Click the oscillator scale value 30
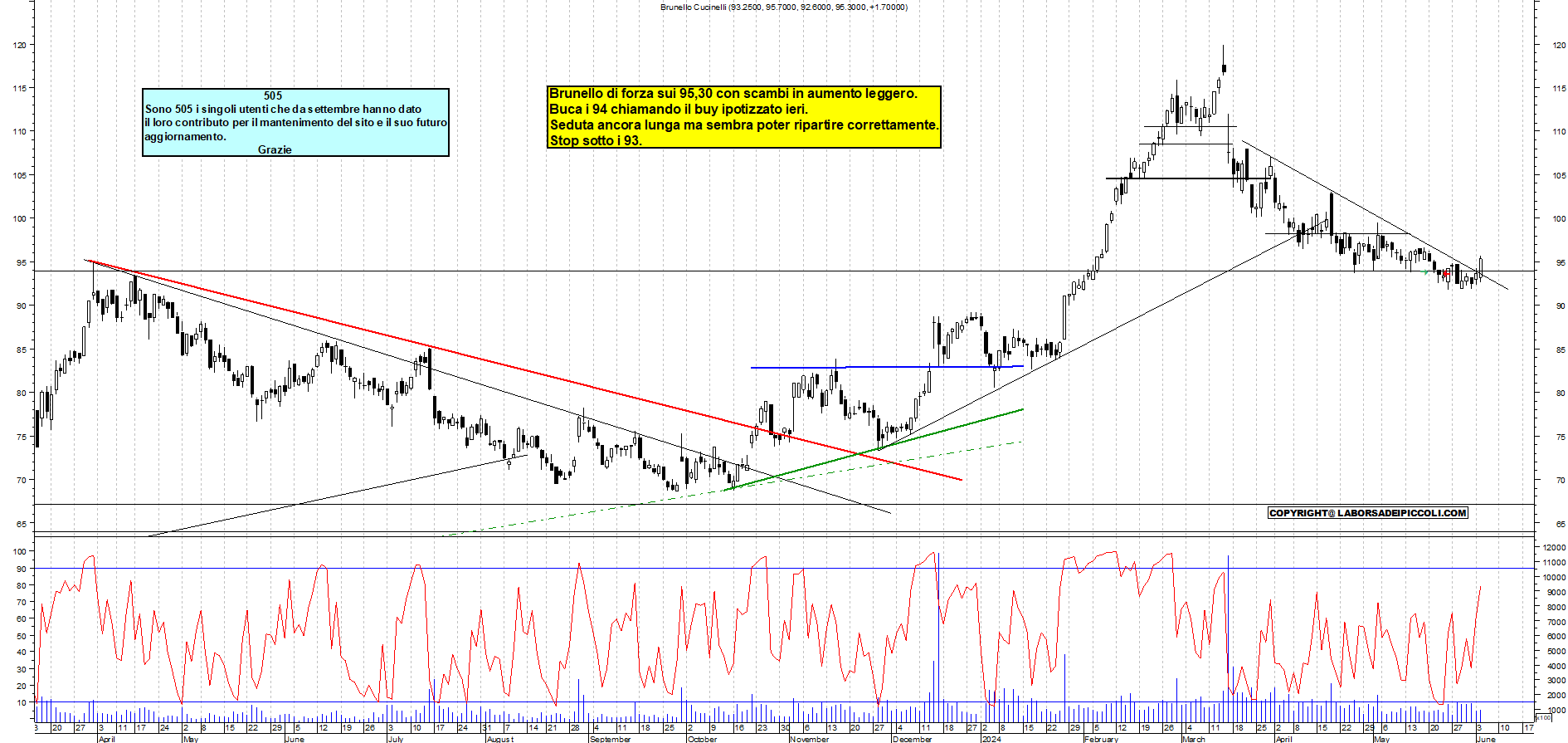Viewport: 1568px width, 743px height. coord(22,669)
